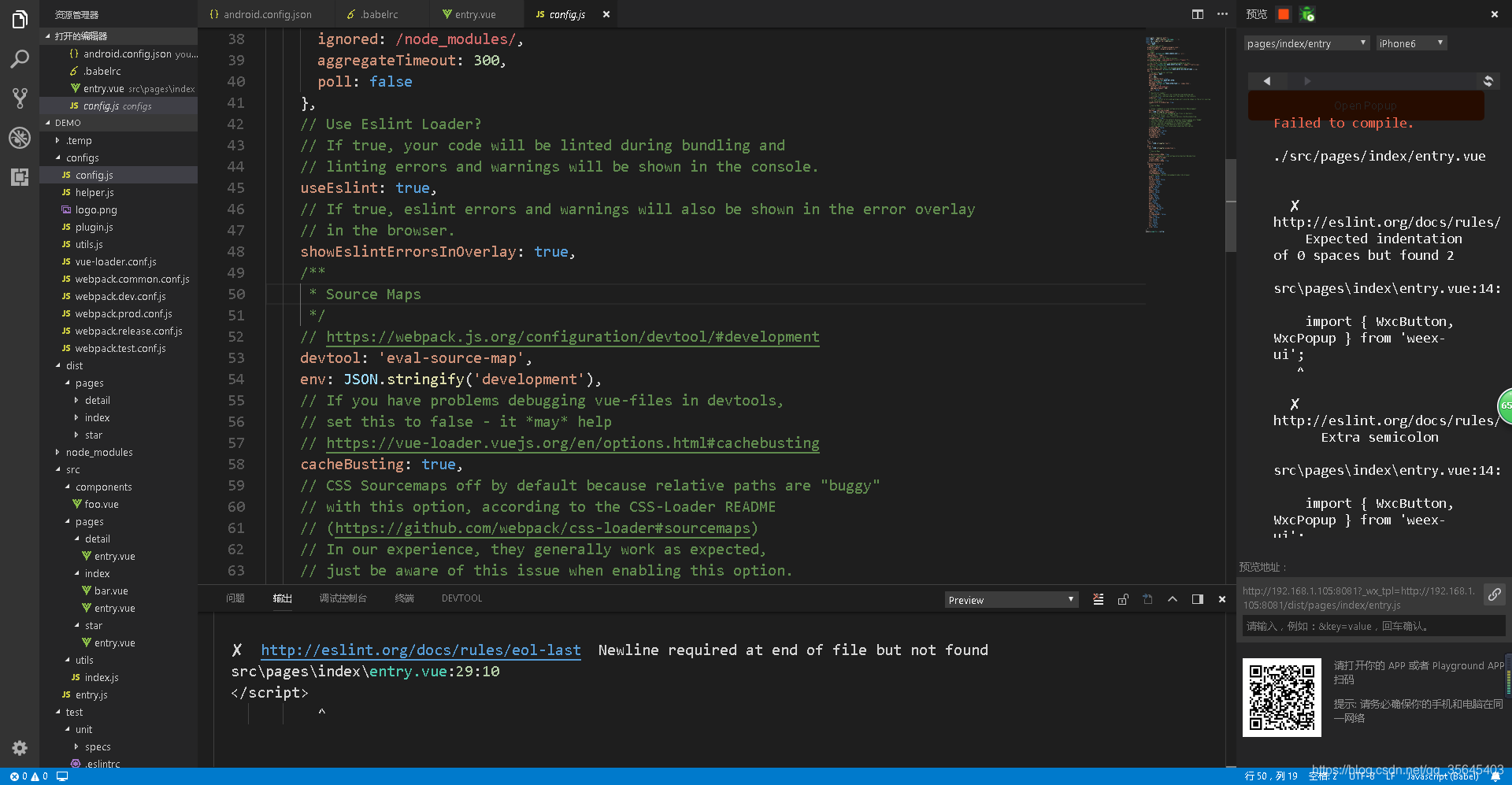Click the line and column status entry
The image size is (1512, 785).
click(1271, 776)
